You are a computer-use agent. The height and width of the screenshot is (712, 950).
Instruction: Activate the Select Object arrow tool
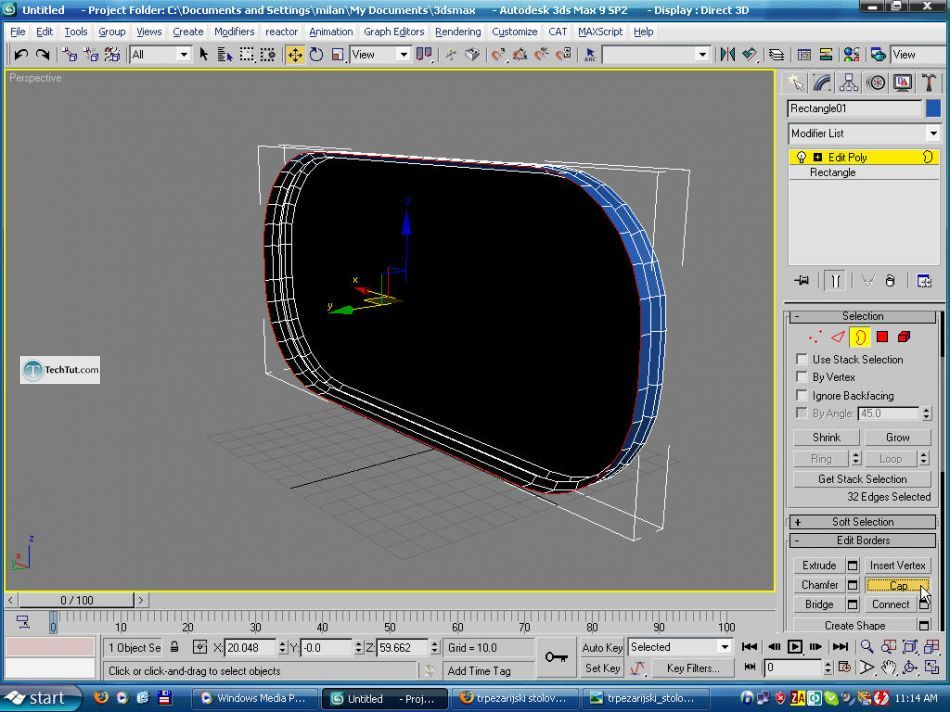coord(204,55)
